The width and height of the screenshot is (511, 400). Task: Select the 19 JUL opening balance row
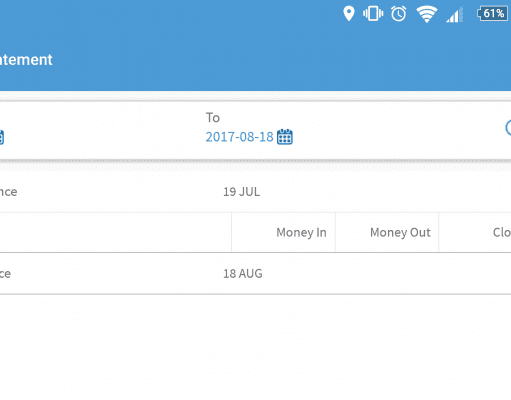pos(255,192)
